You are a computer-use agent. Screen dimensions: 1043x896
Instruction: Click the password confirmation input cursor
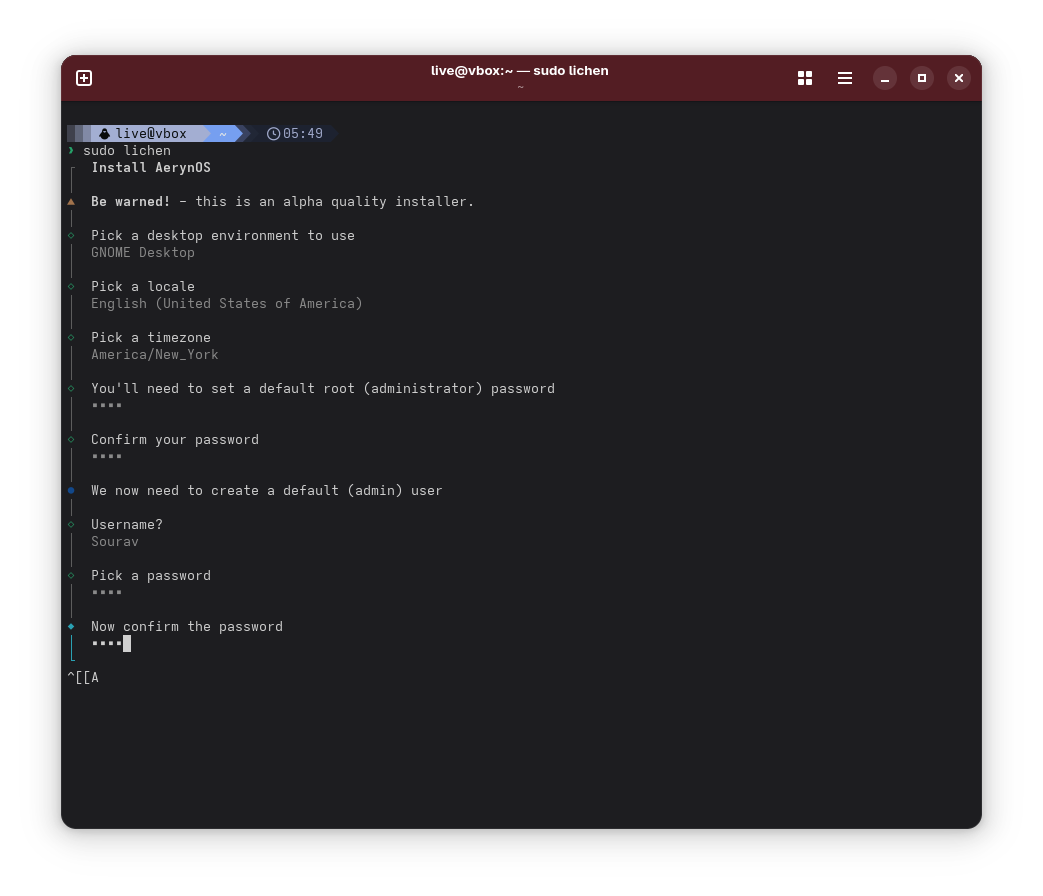tap(128, 643)
